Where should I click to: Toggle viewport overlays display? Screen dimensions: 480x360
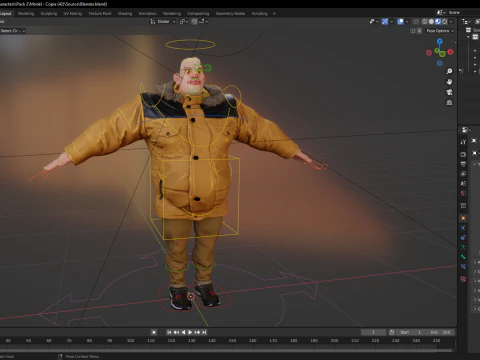pos(401,22)
